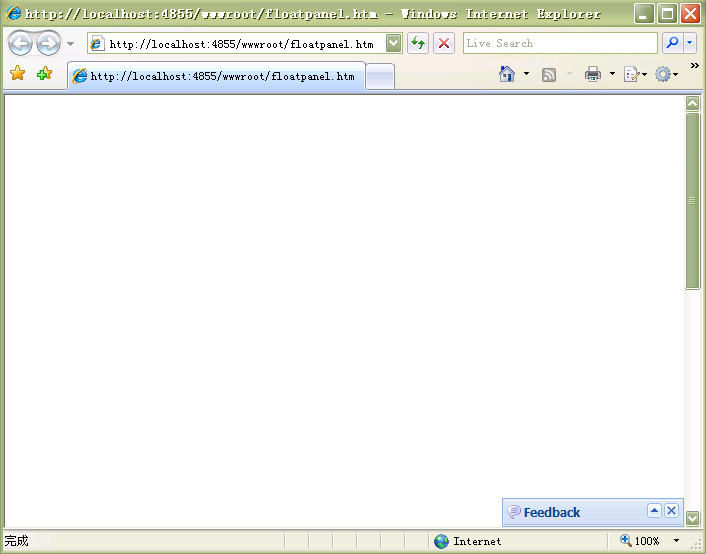This screenshot has width=706, height=554.
Task: Expand the Feedback panel with up arrow
Action: [654, 510]
